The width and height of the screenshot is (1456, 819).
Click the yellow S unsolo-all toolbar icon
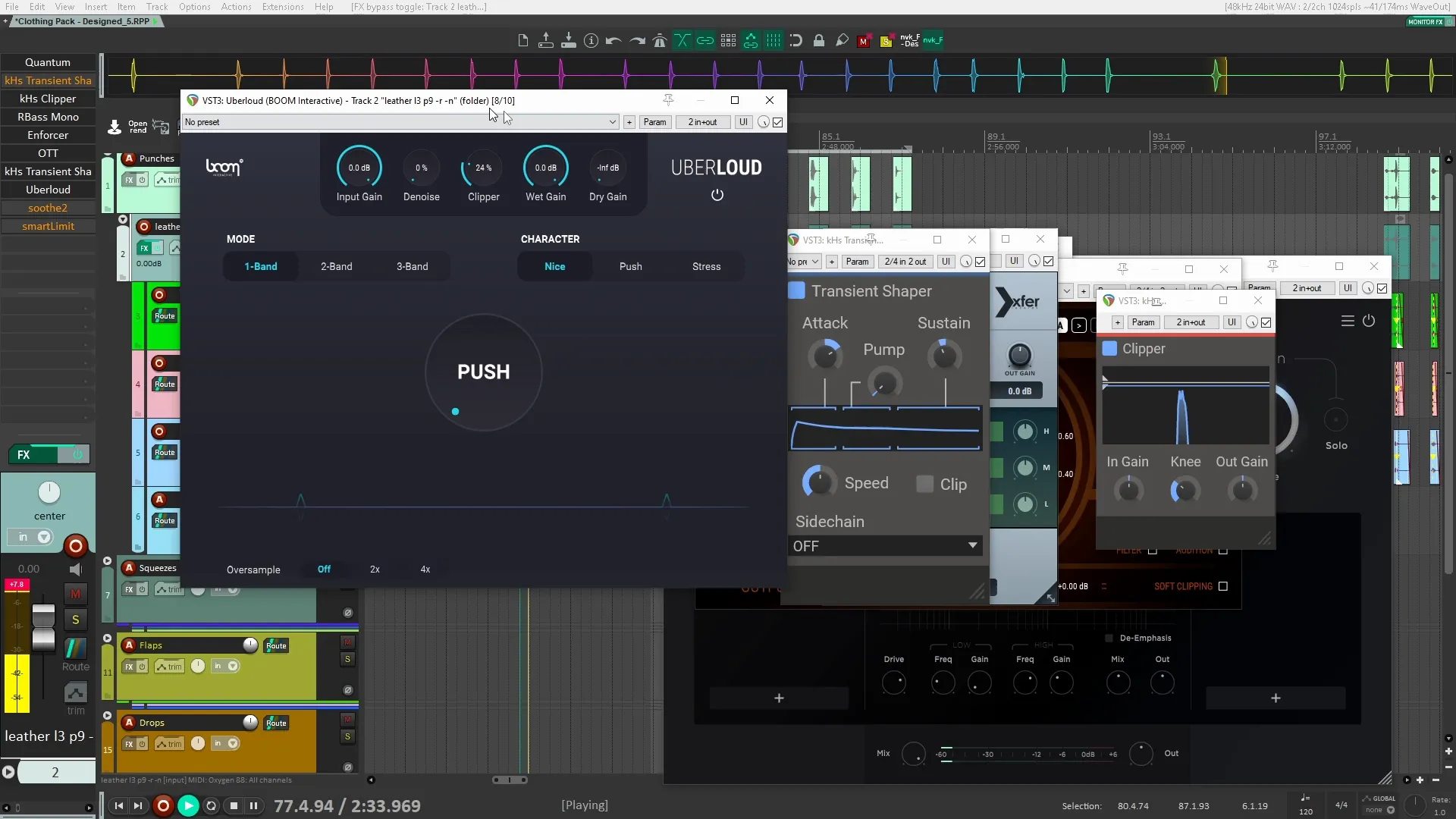coord(886,42)
